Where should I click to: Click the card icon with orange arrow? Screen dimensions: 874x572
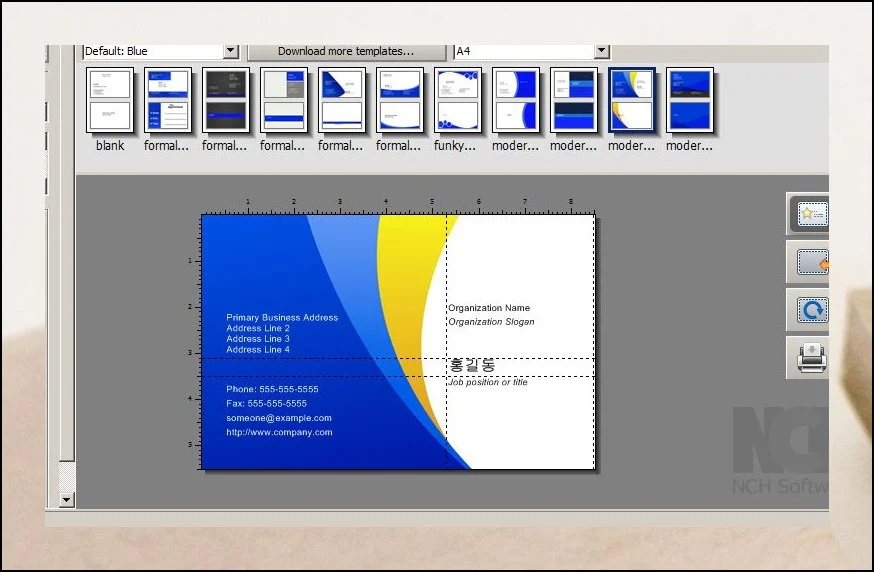pyautogui.click(x=810, y=263)
